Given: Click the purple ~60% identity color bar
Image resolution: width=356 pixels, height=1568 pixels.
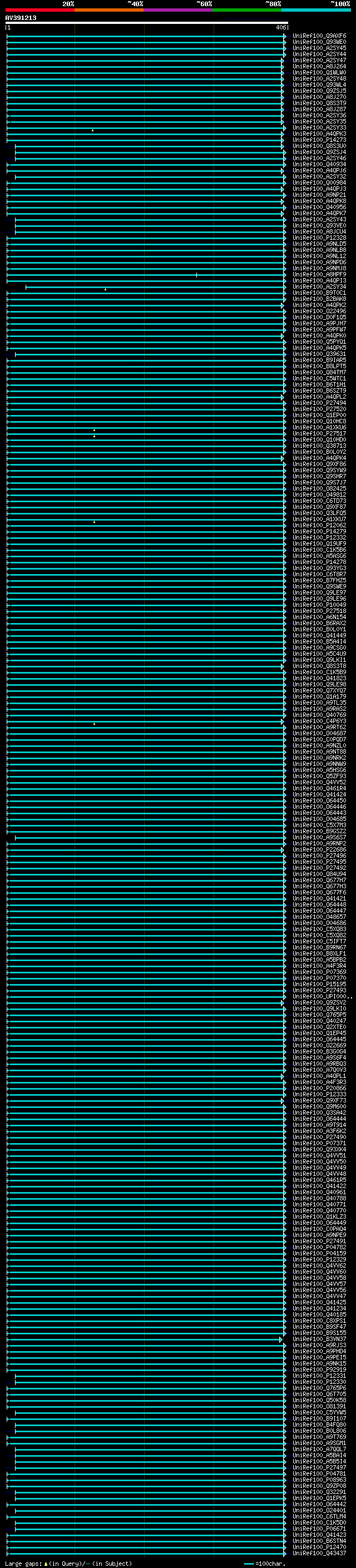Looking at the screenshot, I should [x=179, y=10].
